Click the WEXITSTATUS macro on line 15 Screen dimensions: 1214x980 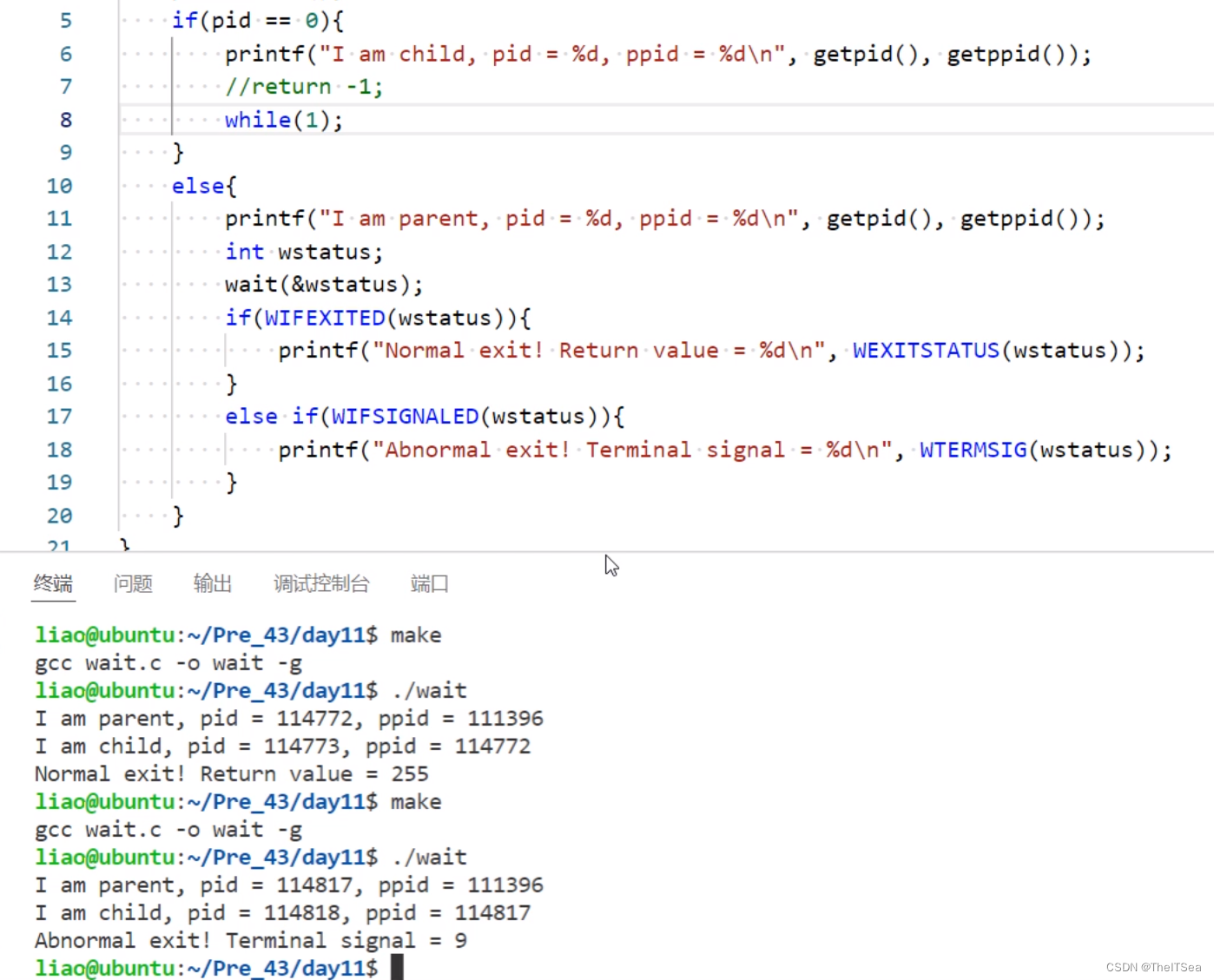(926, 351)
